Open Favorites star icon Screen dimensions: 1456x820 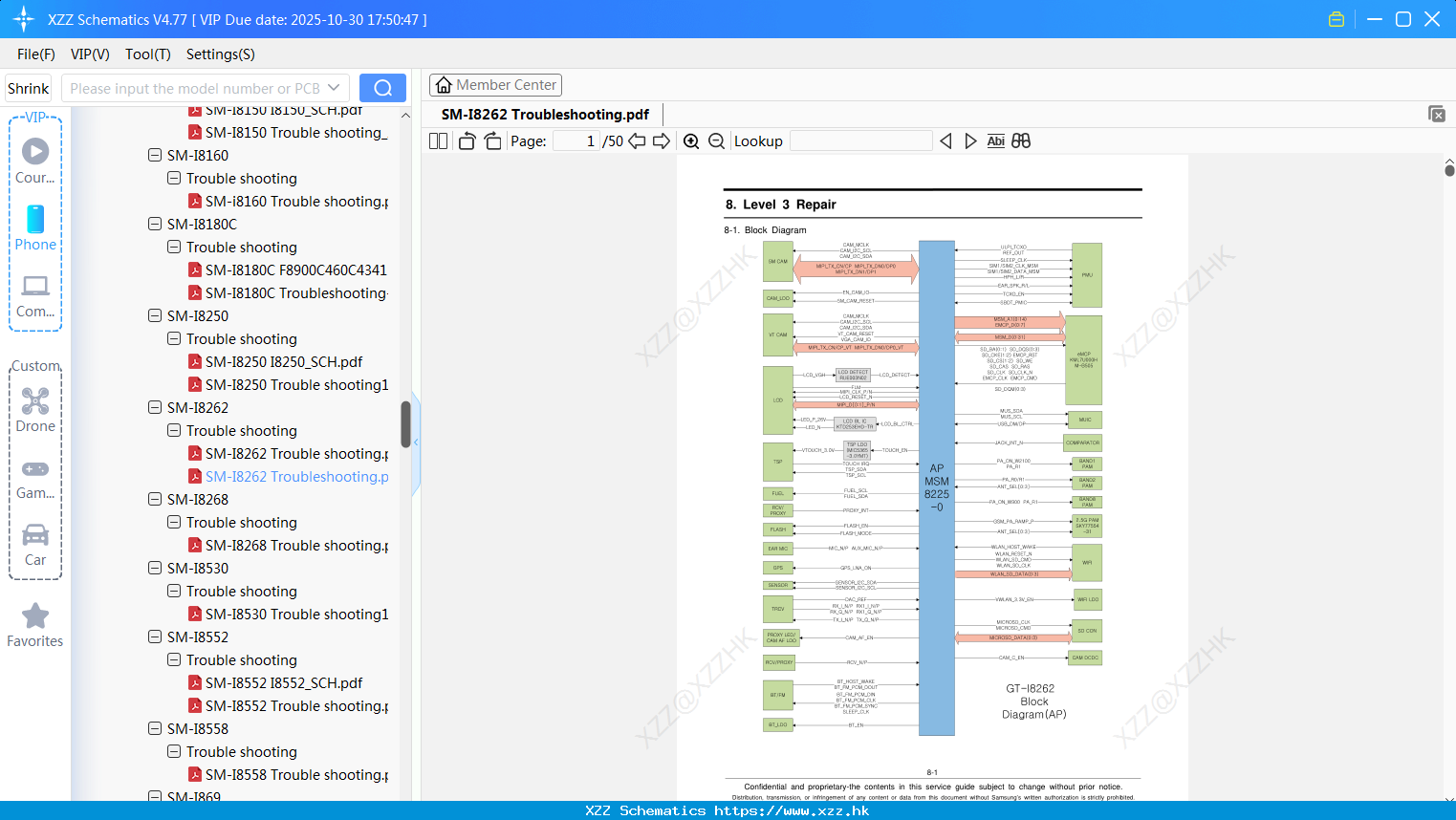click(x=35, y=615)
